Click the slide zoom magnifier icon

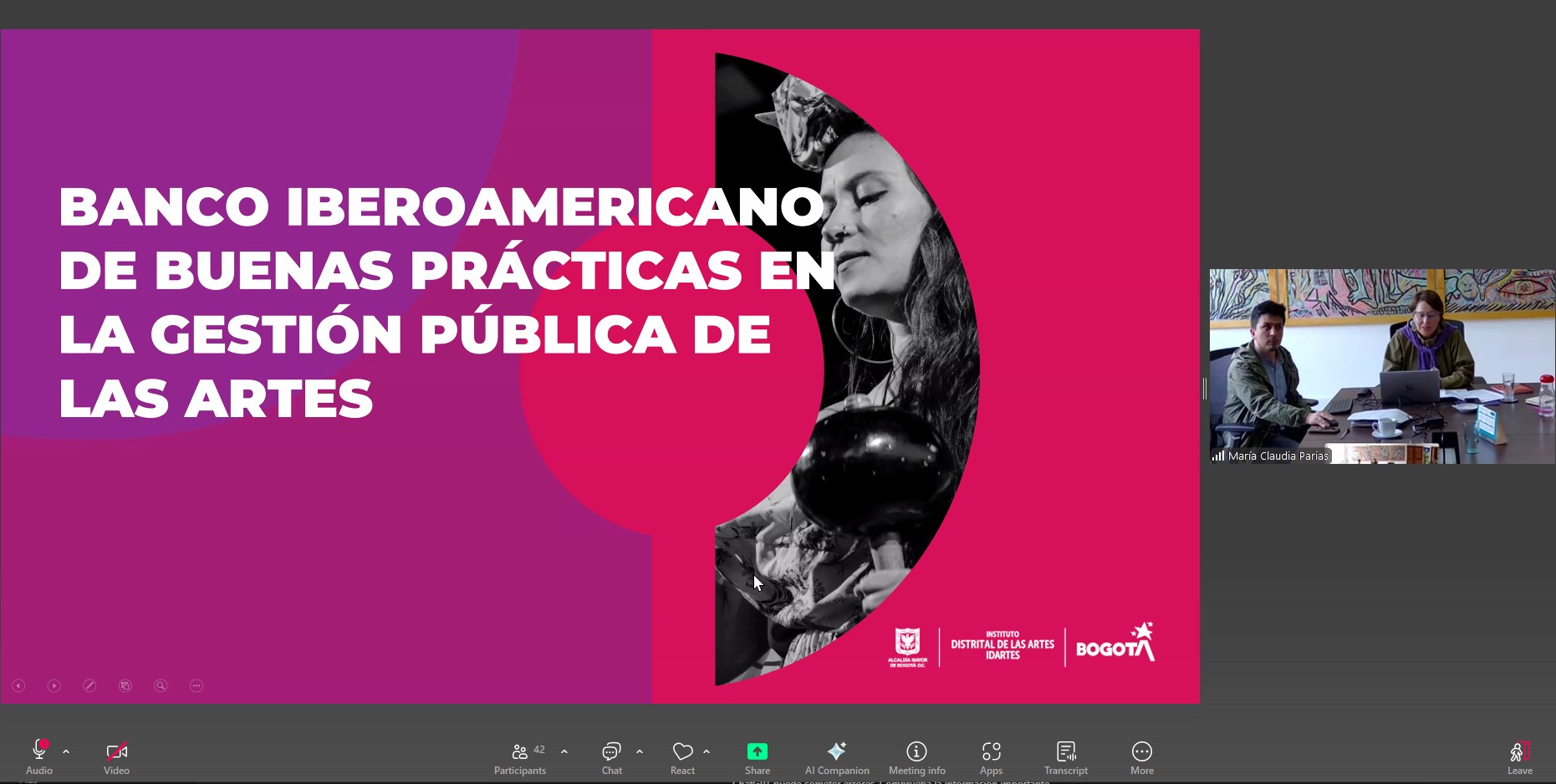161,685
